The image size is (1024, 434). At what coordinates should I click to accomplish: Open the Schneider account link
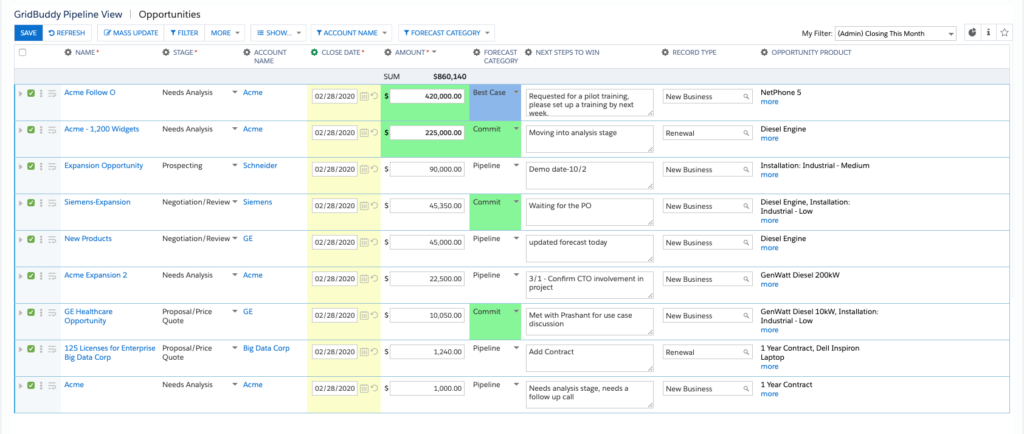(260, 166)
